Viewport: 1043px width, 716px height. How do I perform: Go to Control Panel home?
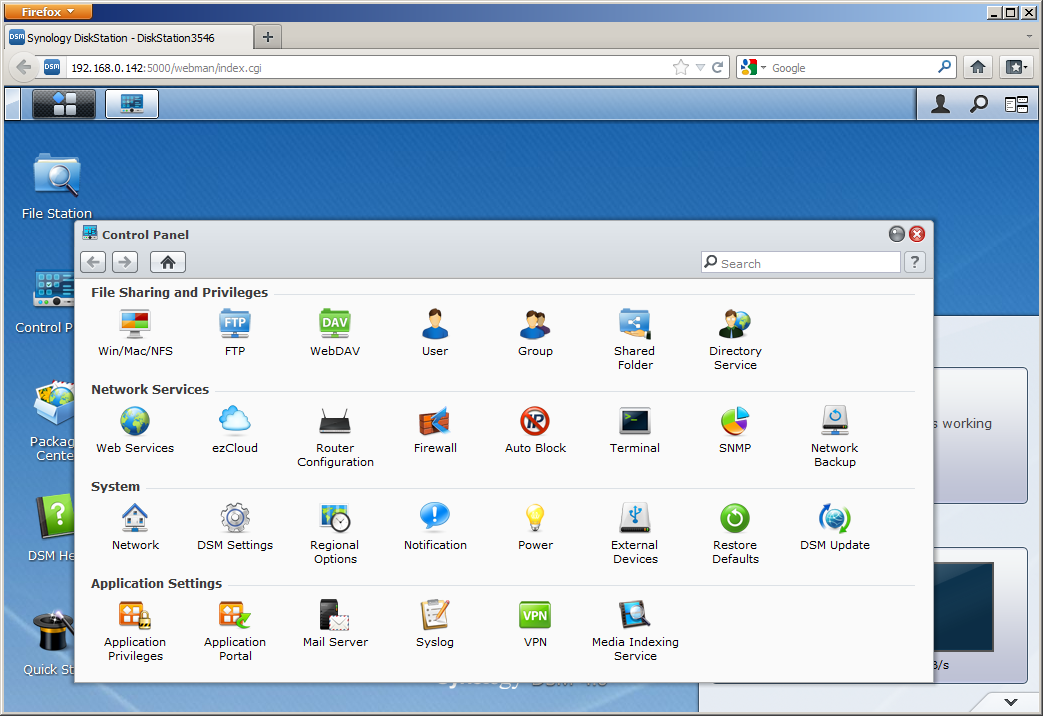point(168,262)
